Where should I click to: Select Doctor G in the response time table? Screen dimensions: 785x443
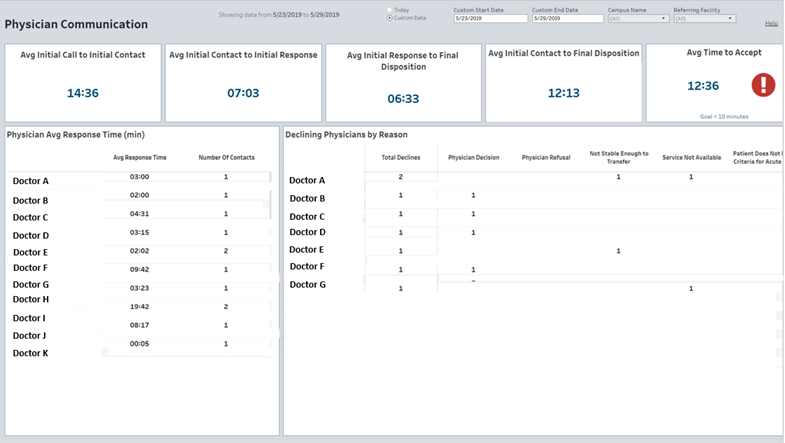pos(31,284)
